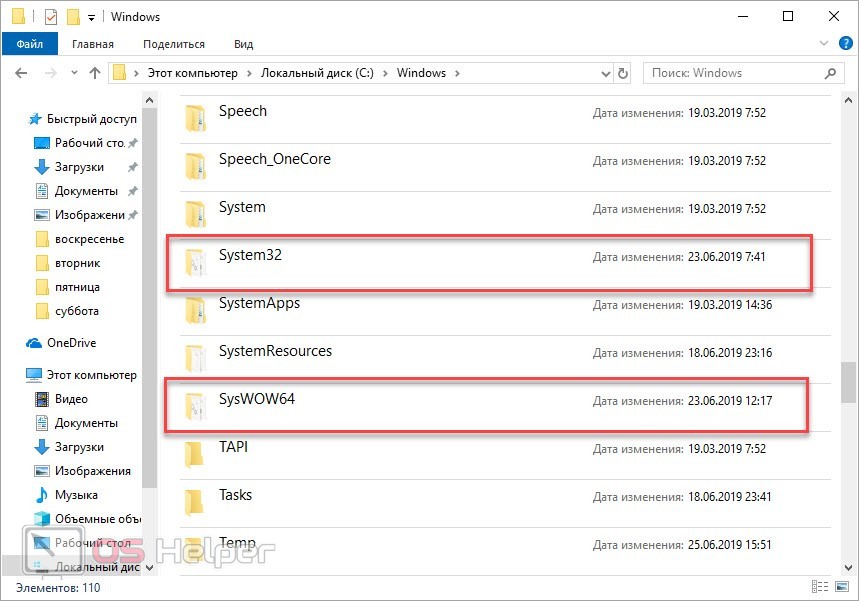This screenshot has width=859, height=601.
Task: Click the Back navigation arrow
Action: click(x=21, y=73)
